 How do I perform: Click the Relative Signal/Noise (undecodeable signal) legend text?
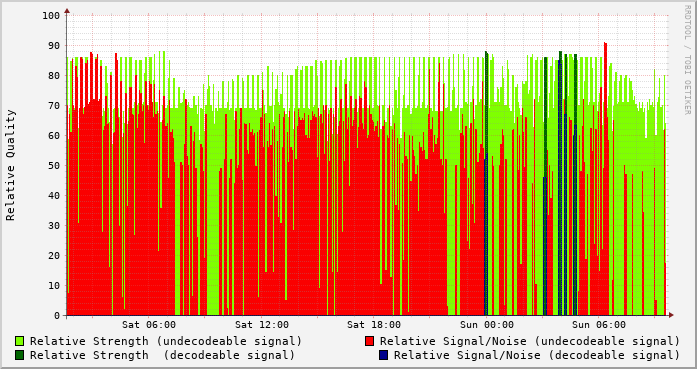tap(530, 341)
